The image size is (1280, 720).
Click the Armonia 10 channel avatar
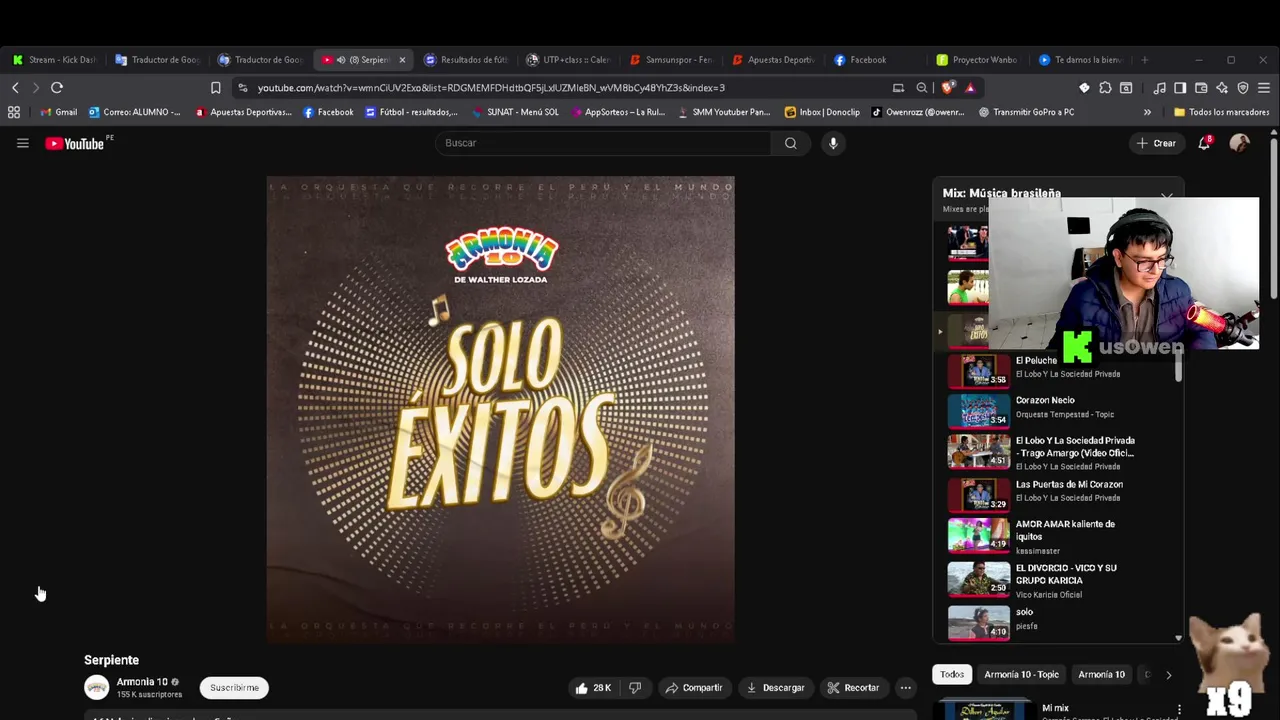point(96,687)
